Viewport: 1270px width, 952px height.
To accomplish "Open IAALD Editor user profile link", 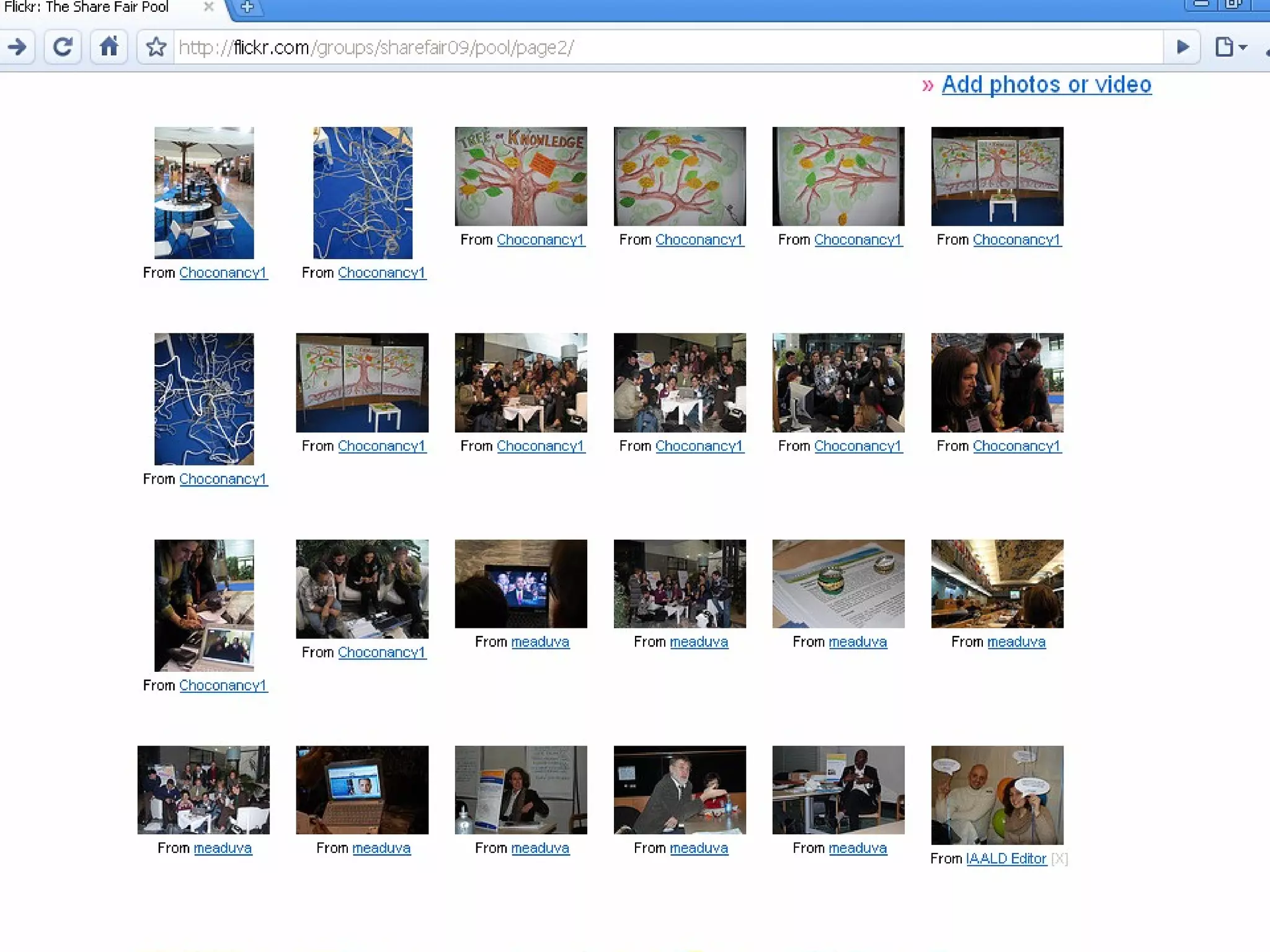I will [1006, 858].
